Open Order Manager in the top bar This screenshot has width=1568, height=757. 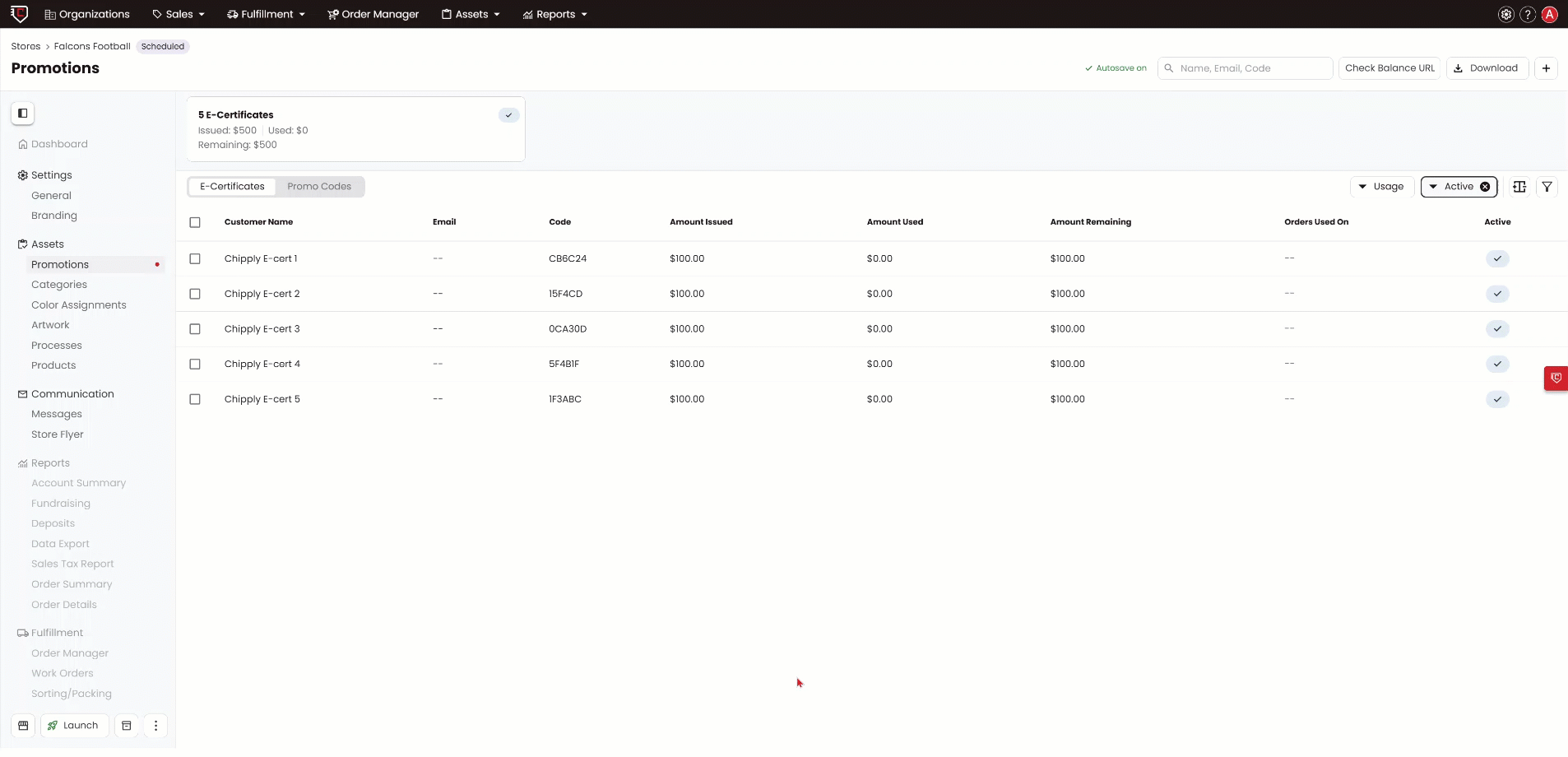pyautogui.click(x=373, y=14)
